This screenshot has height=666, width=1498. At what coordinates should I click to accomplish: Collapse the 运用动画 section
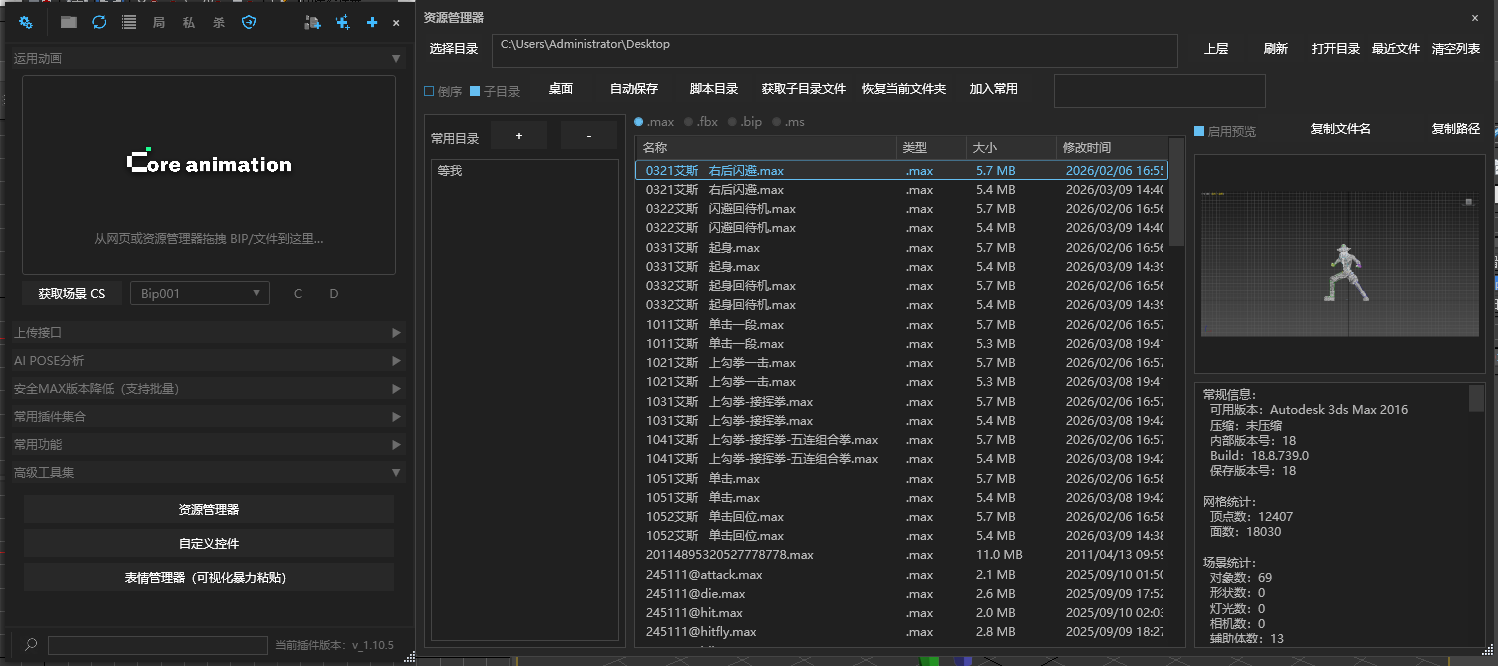tap(207, 59)
